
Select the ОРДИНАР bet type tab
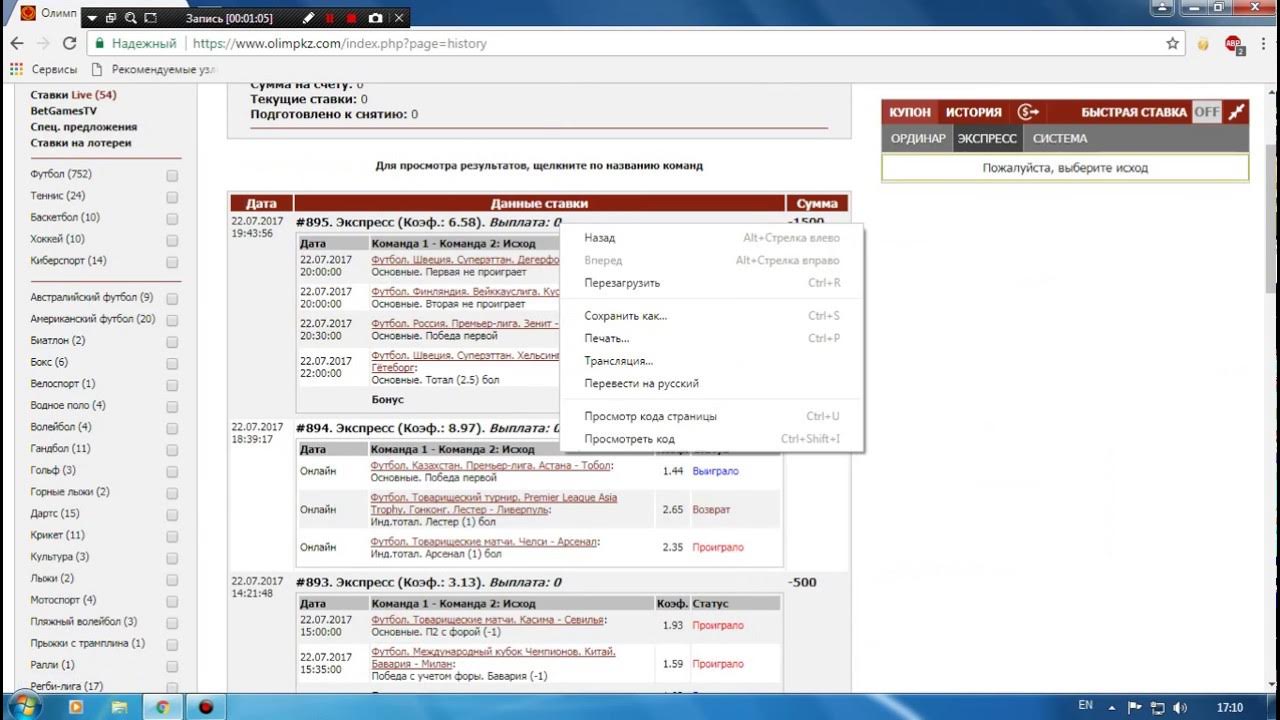918,139
